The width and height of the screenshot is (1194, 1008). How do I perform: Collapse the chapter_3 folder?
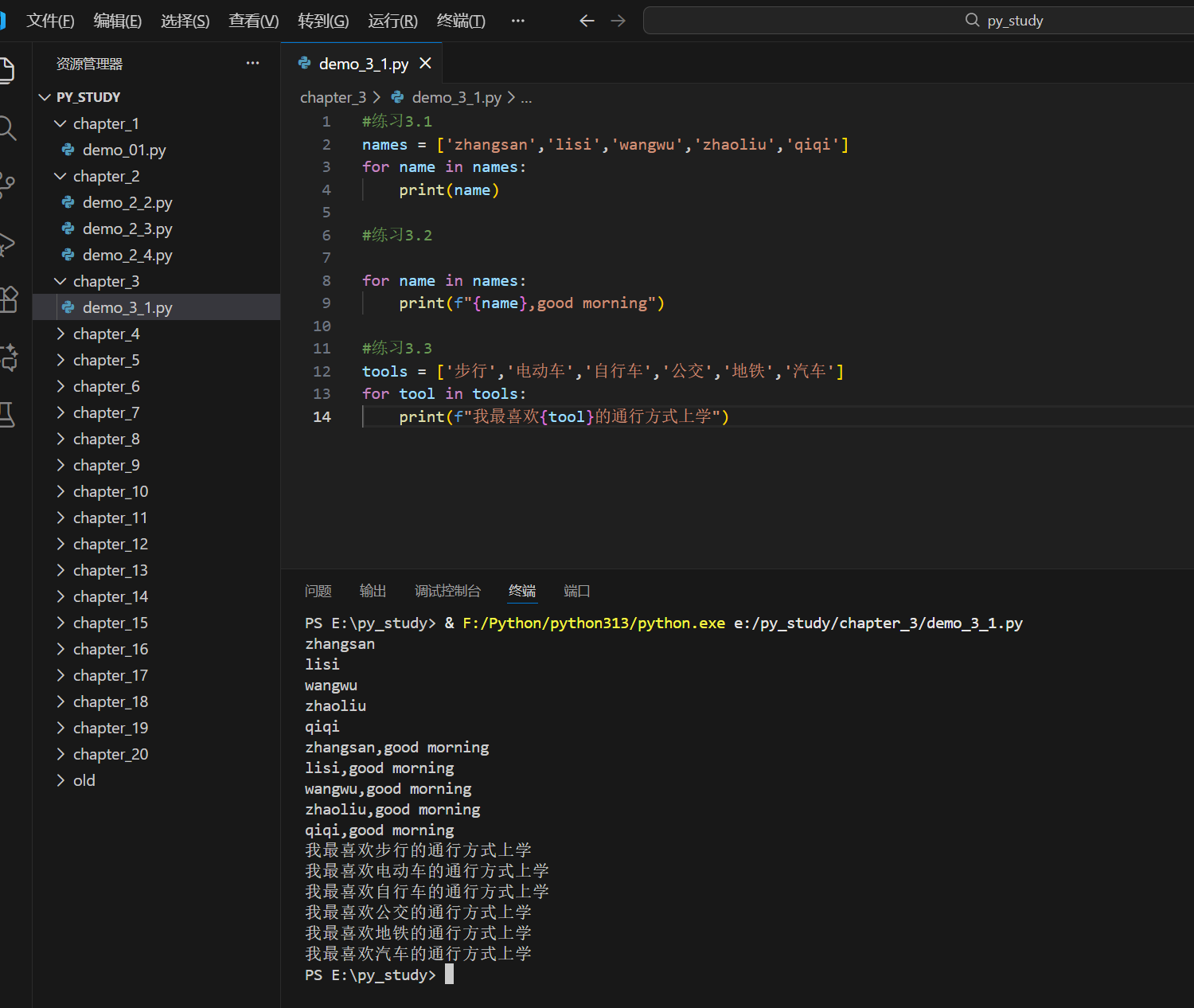156,281
